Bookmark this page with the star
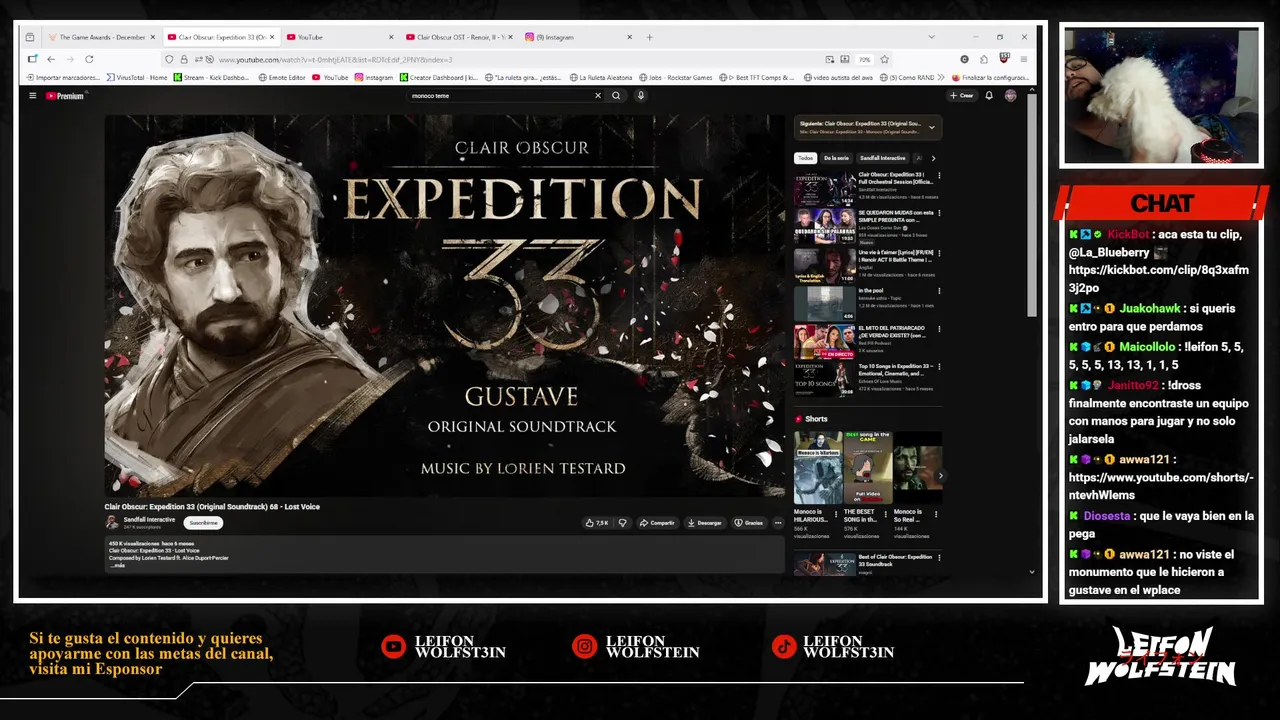The image size is (1280, 720). (884, 59)
